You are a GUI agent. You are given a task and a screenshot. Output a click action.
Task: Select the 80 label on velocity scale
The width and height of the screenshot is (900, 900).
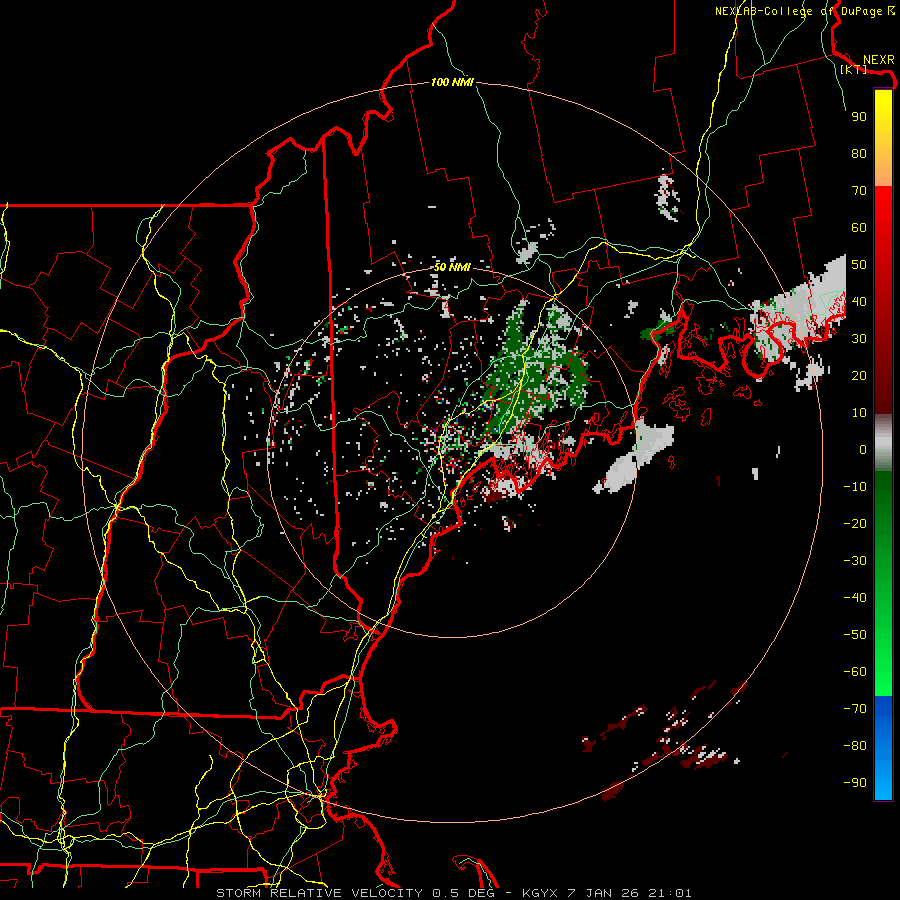pyautogui.click(x=859, y=153)
